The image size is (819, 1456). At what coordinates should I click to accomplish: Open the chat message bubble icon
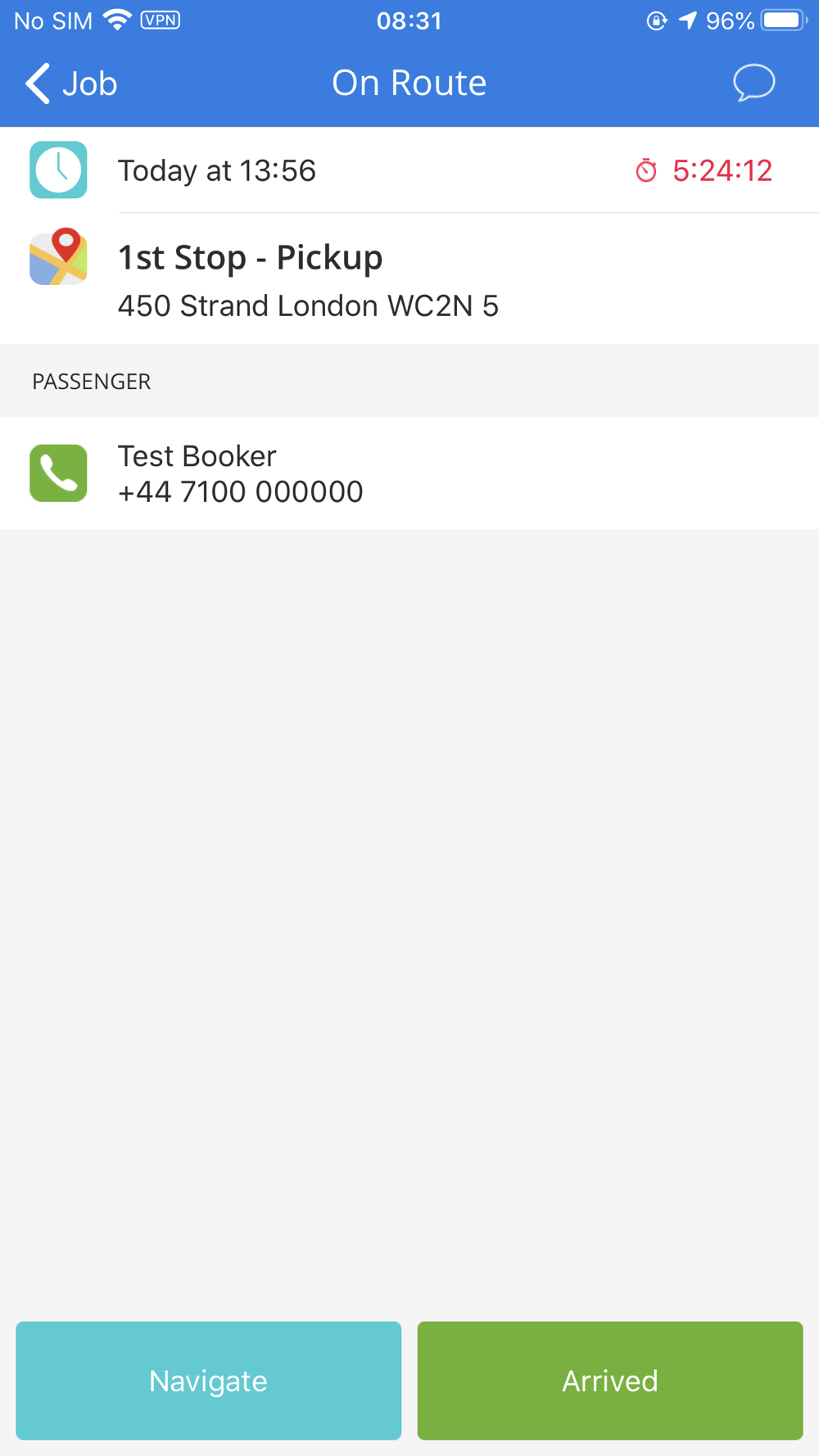coord(753,83)
